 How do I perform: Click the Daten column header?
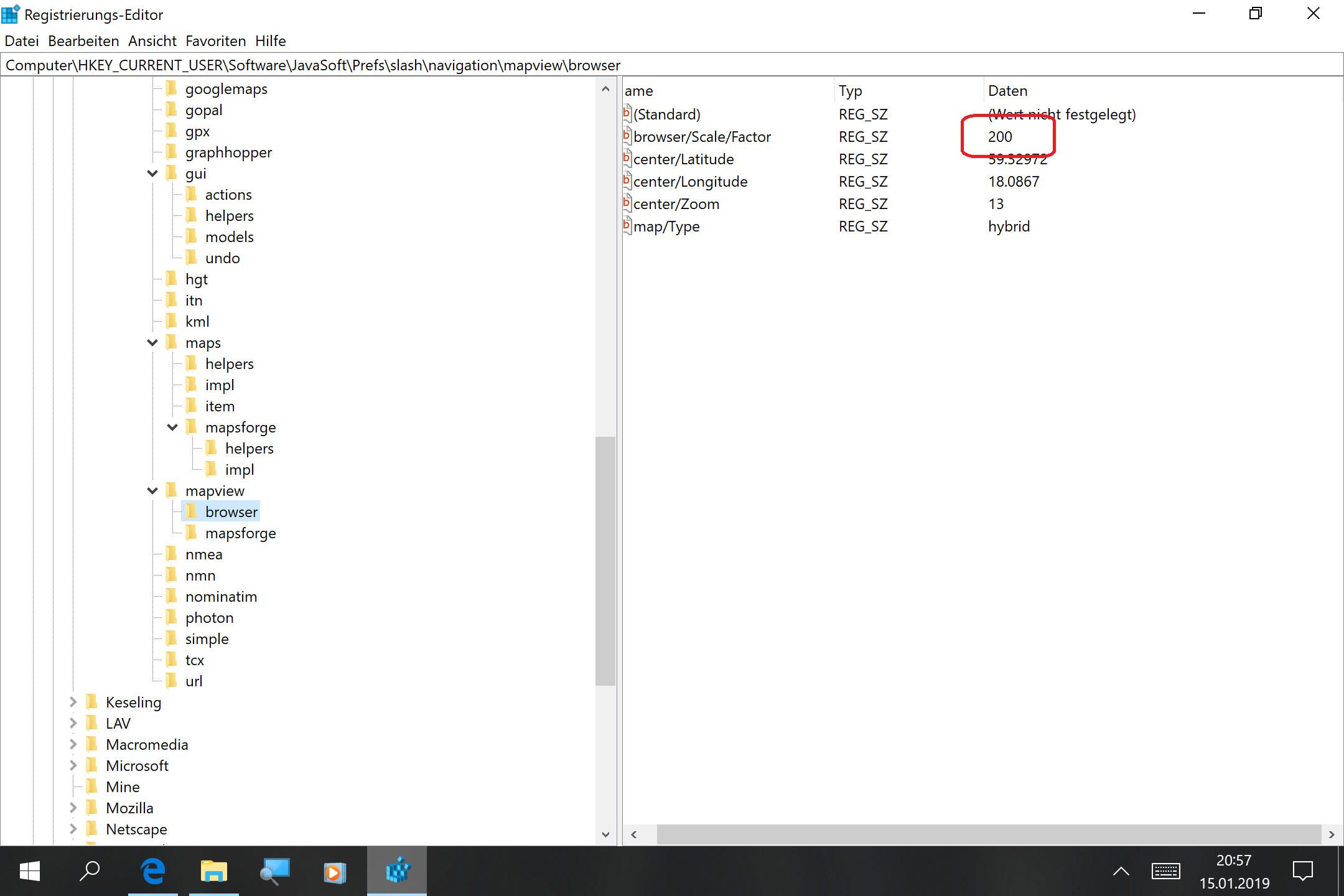(1007, 91)
